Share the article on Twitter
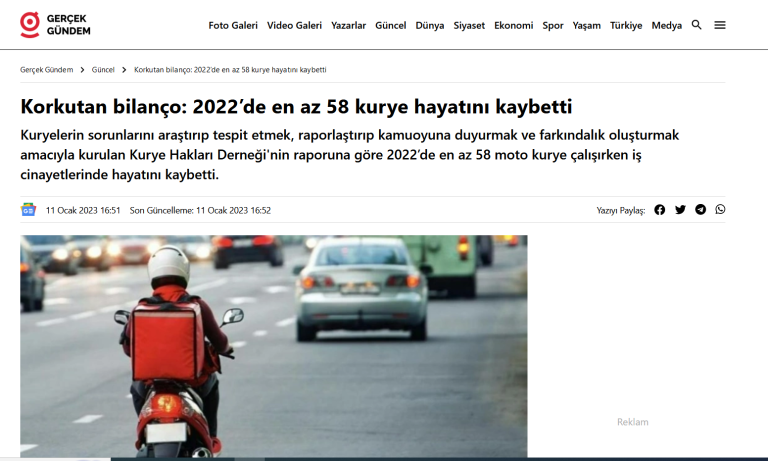This screenshot has width=768, height=461. tap(680, 210)
